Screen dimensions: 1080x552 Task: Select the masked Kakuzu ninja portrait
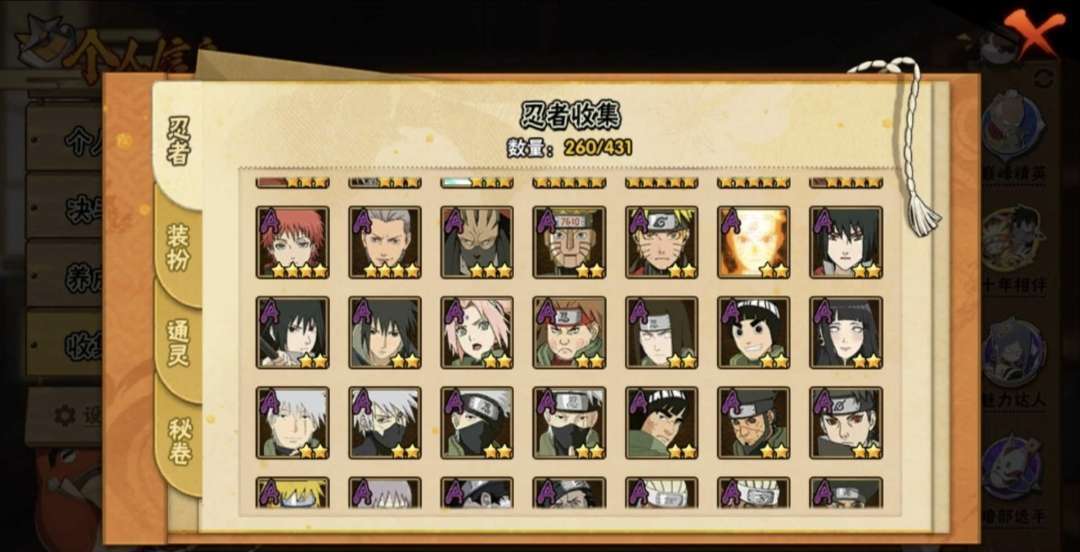pyautogui.click(x=477, y=242)
